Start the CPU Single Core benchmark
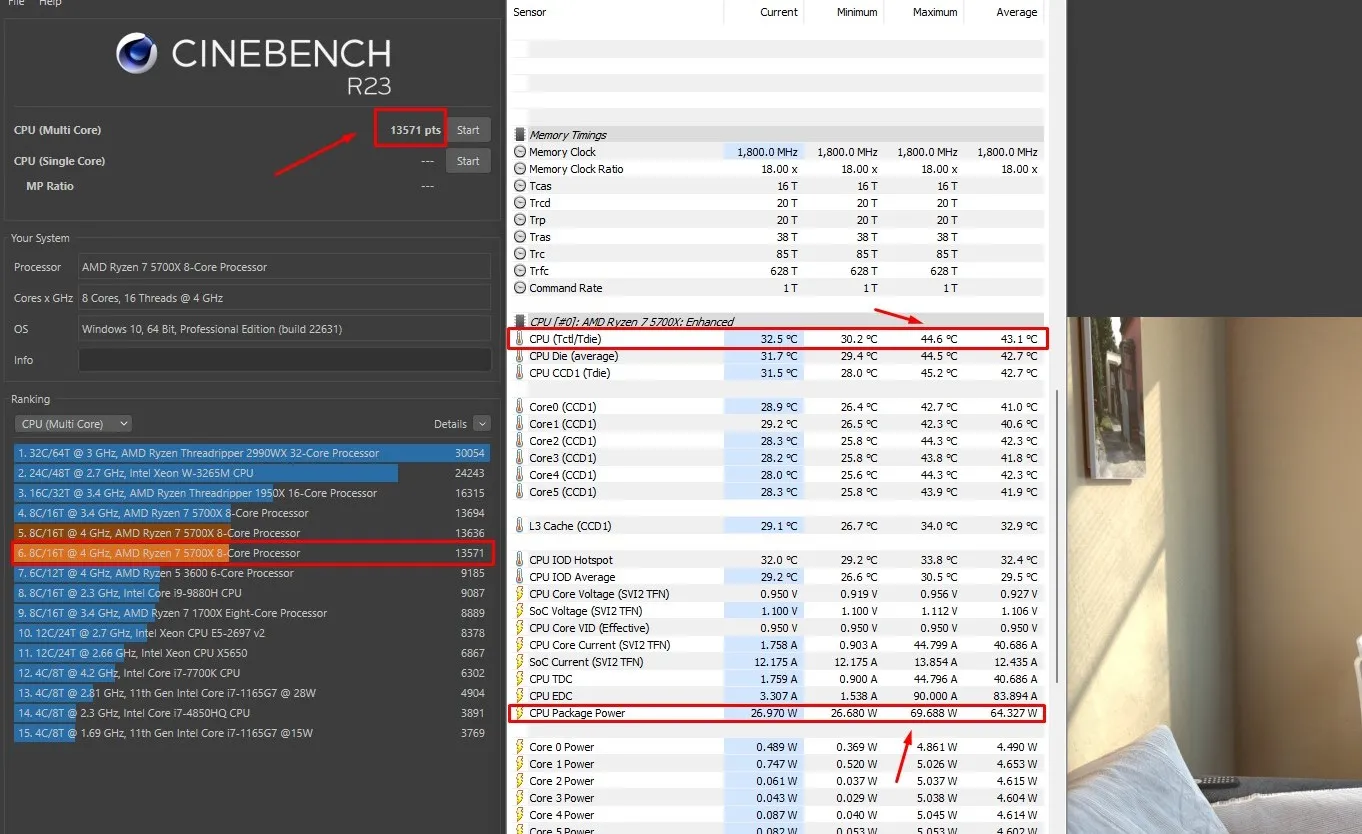The height and width of the screenshot is (834, 1362). pos(468,161)
